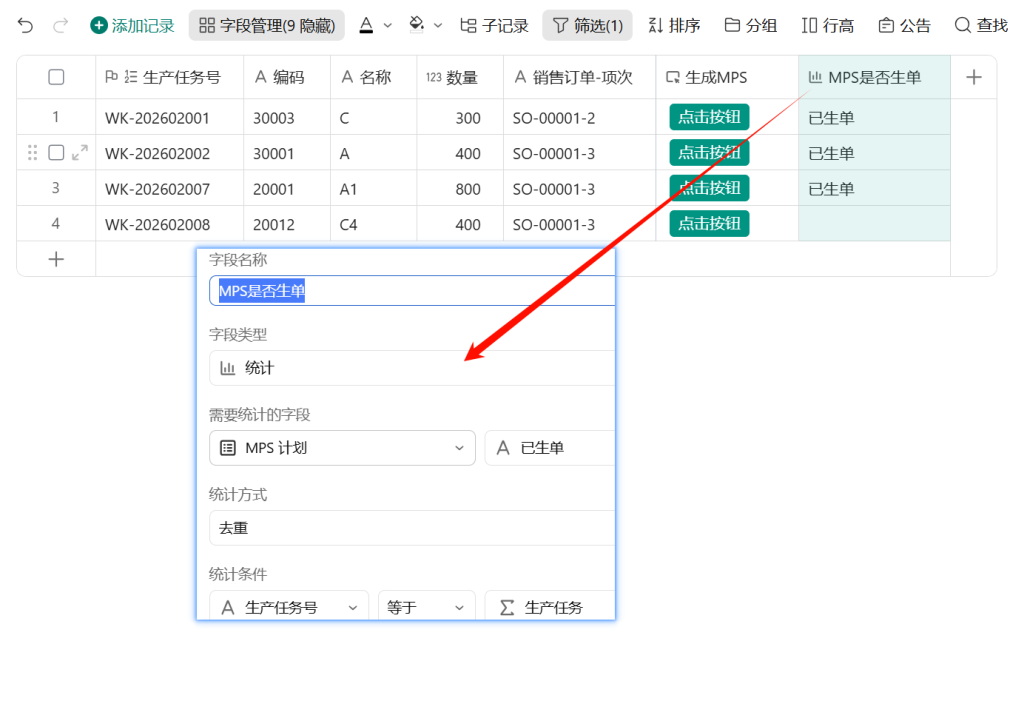Open the 等于 operator dropdown
Screen dimensions: 1024x701
click(x=425, y=607)
